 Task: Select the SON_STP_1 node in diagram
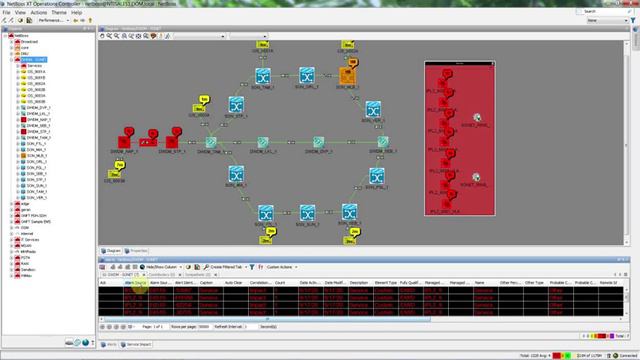[x=236, y=105]
